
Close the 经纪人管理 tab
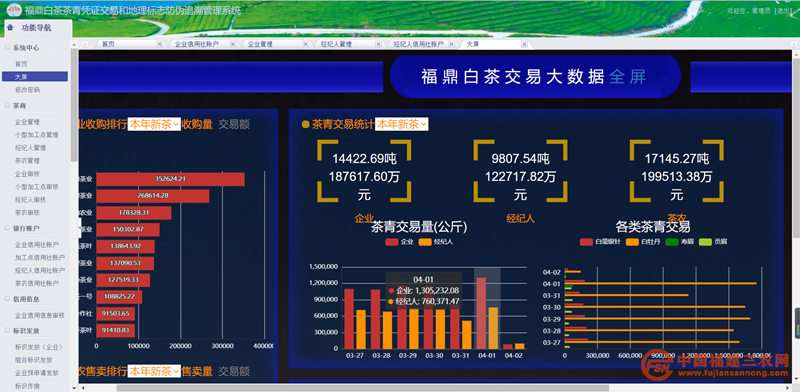(x=379, y=44)
